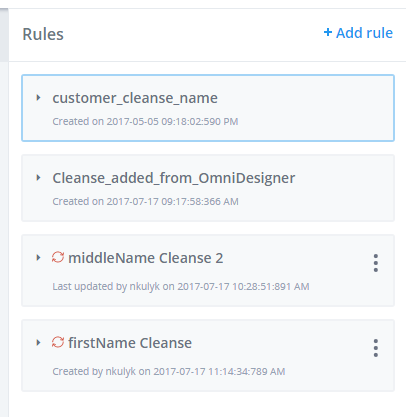Click the red sync icon beside middleName Cleanse 2
Viewport: 406px width, 417px height.
pos(58,257)
